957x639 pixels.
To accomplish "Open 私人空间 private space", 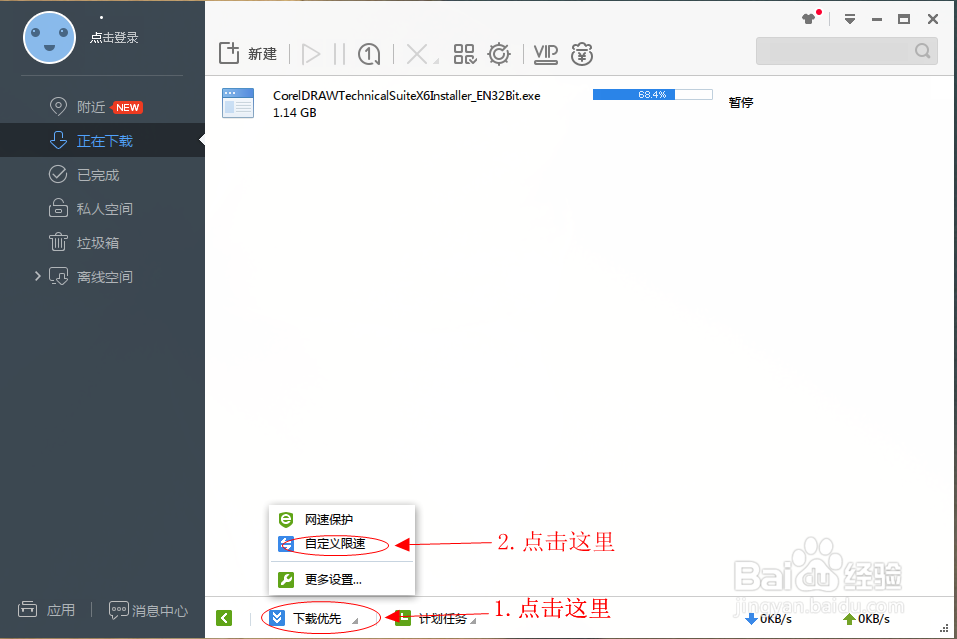I will [90, 209].
